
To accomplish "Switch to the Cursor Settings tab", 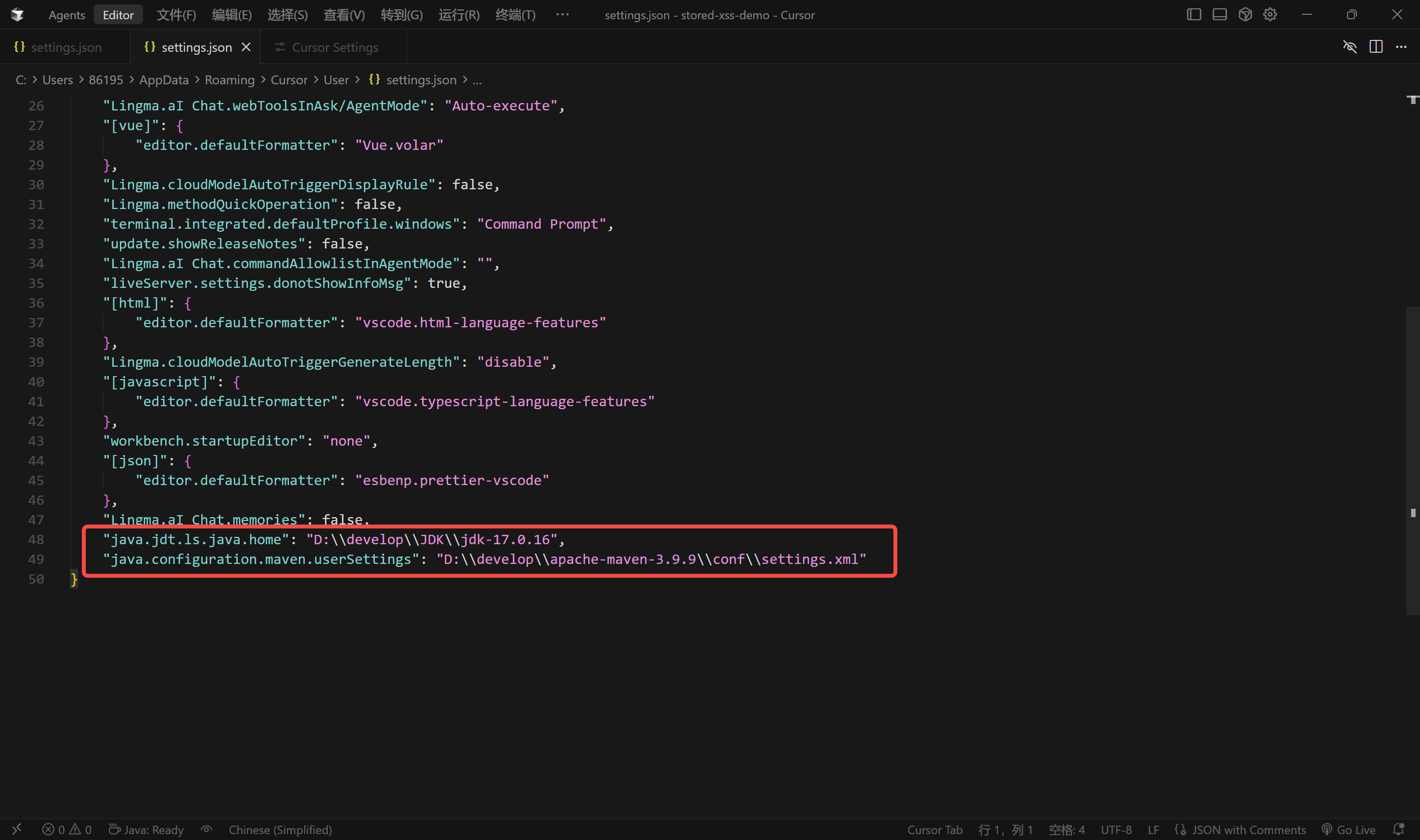I will point(334,47).
